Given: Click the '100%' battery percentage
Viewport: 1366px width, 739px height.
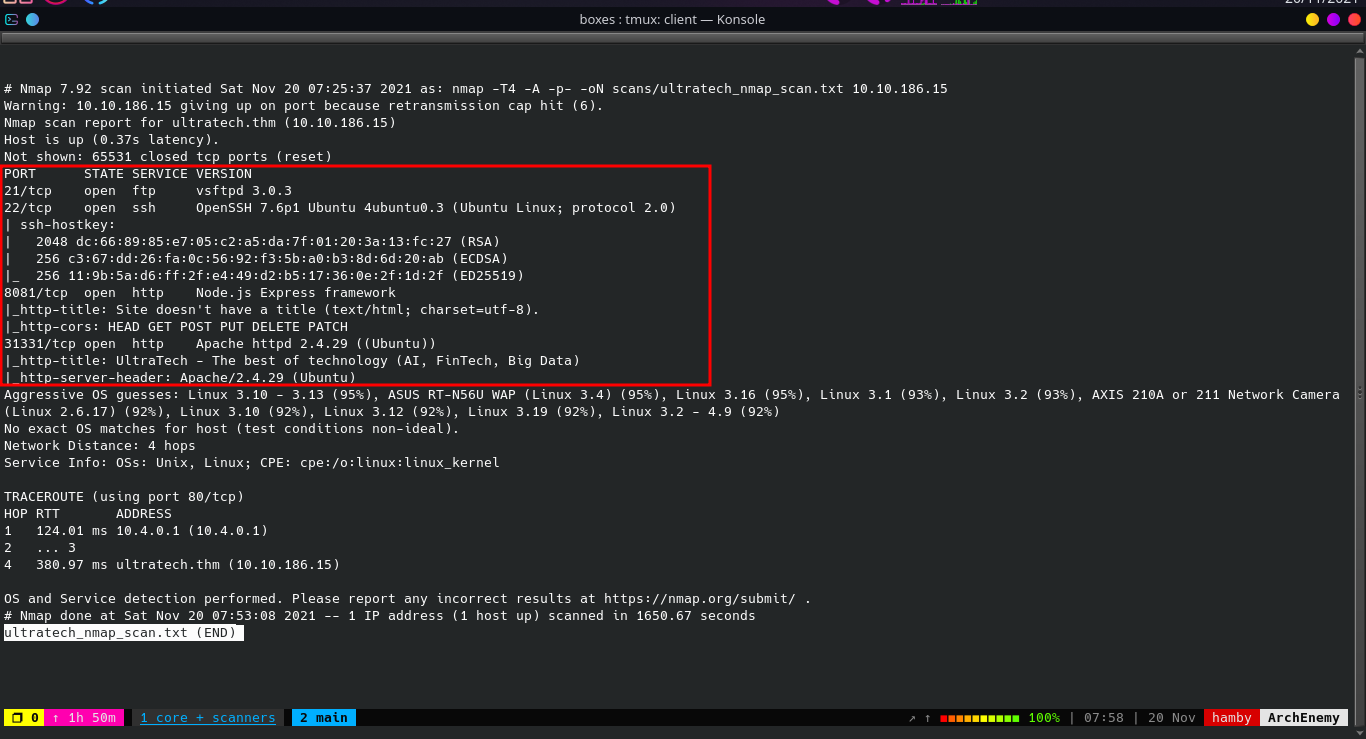Looking at the screenshot, I should [x=1044, y=717].
